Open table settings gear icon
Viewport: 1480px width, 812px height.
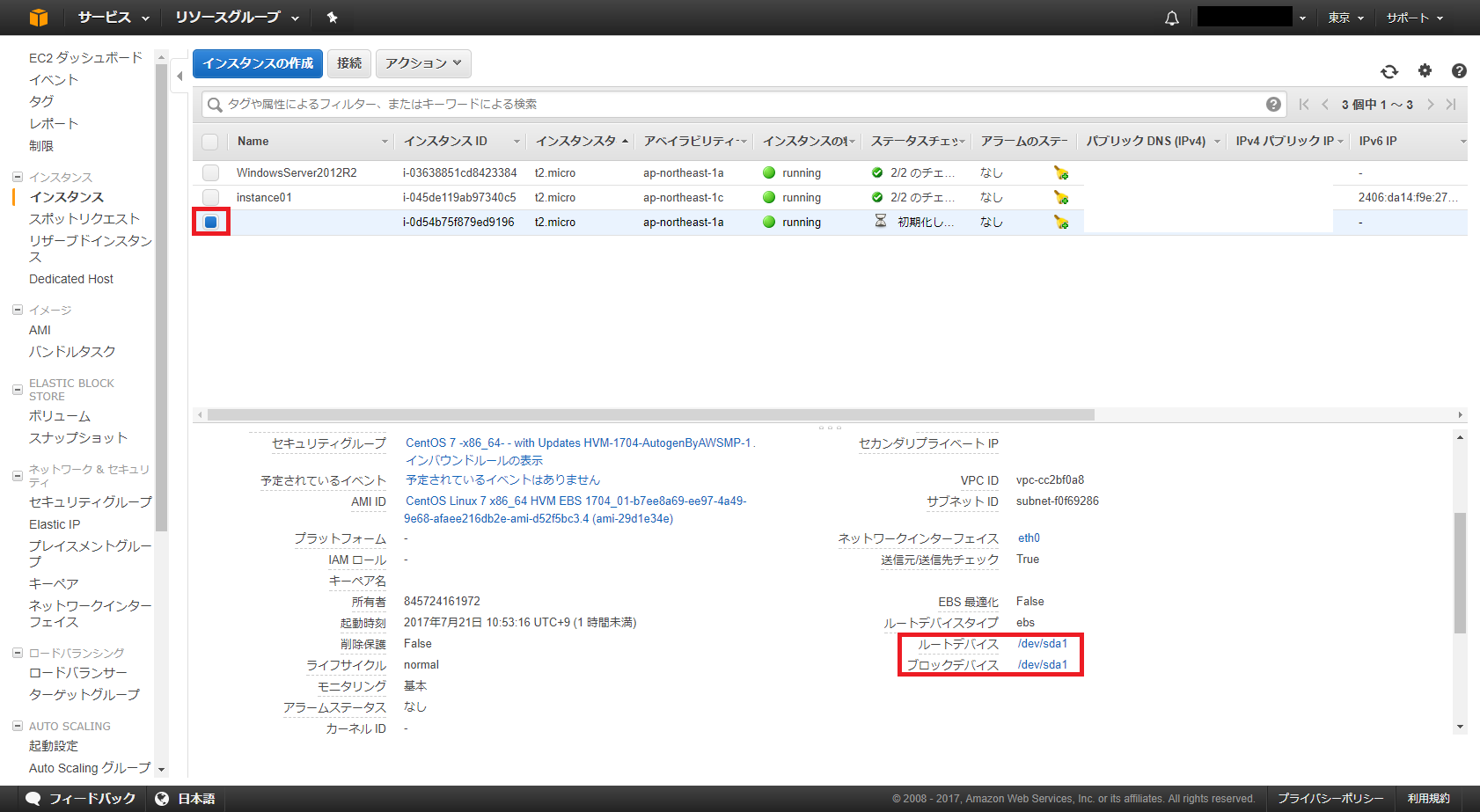pyautogui.click(x=1425, y=70)
